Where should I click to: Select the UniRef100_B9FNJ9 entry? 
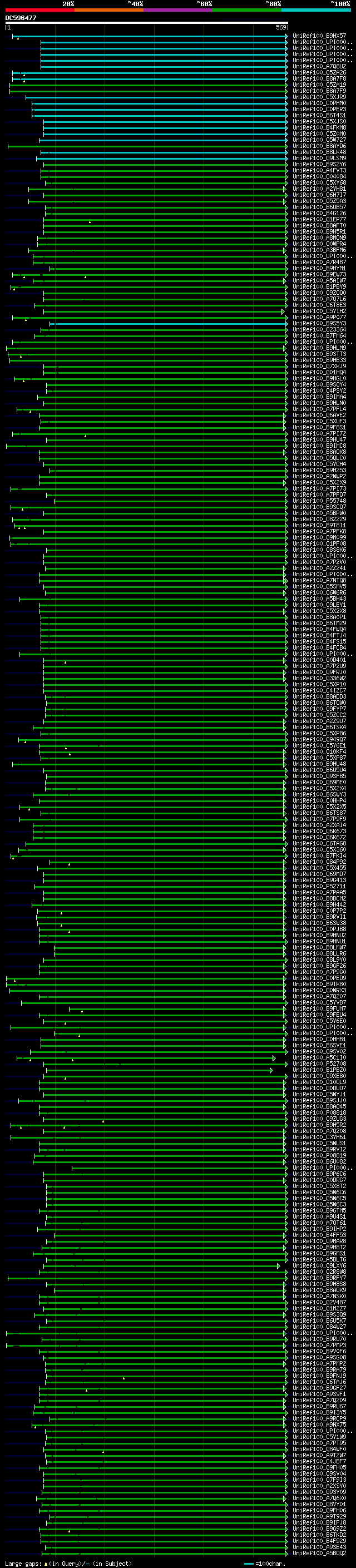[319, 1376]
